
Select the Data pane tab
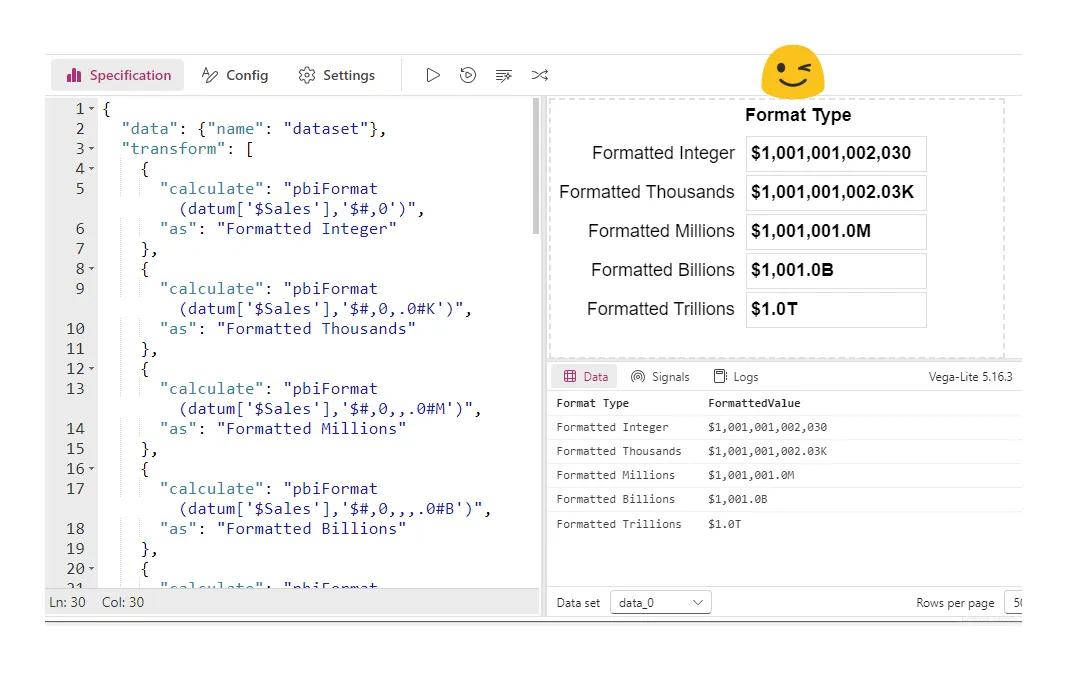pos(586,377)
